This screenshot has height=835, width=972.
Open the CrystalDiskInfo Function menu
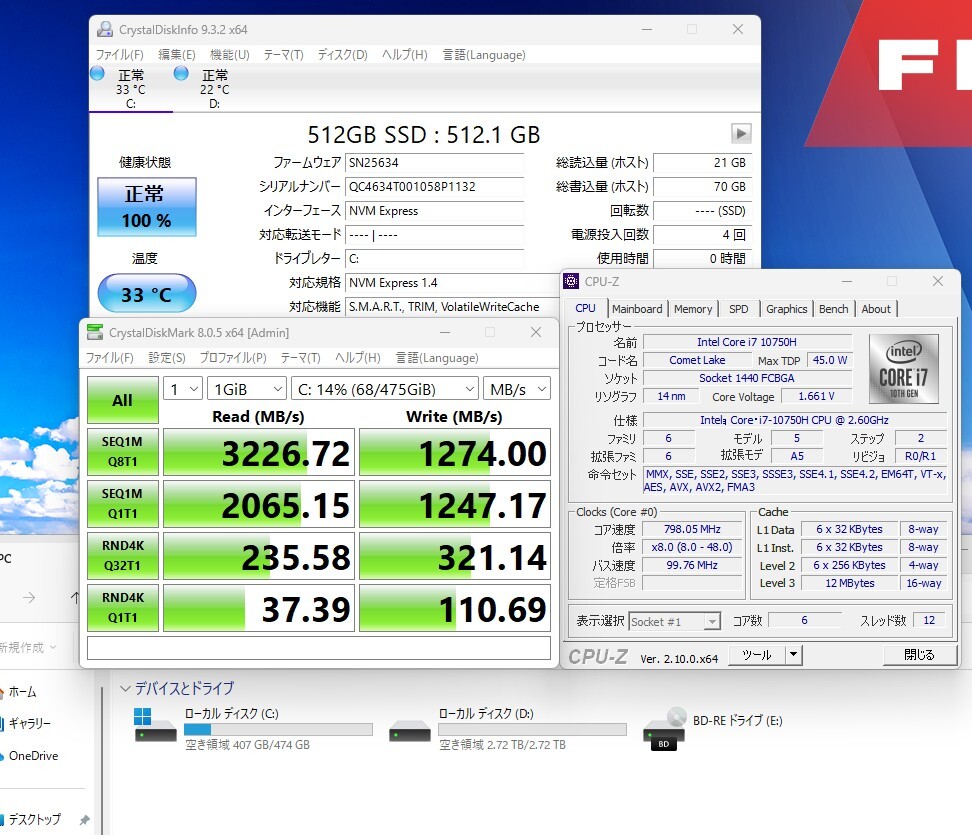click(x=229, y=55)
